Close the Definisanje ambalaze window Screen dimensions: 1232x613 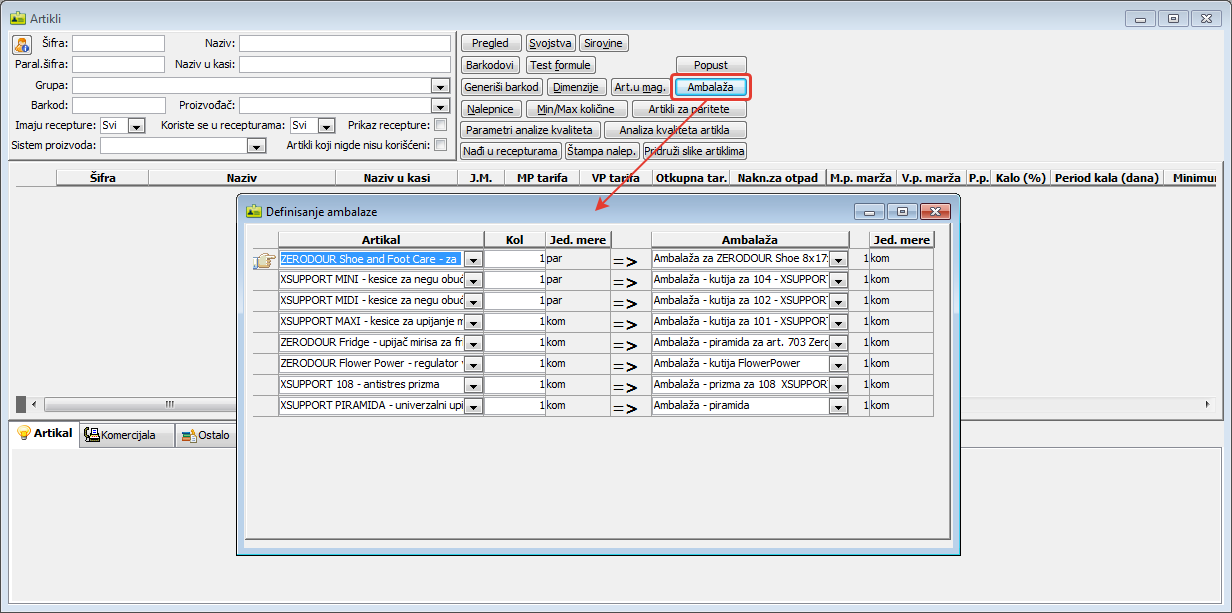(934, 212)
